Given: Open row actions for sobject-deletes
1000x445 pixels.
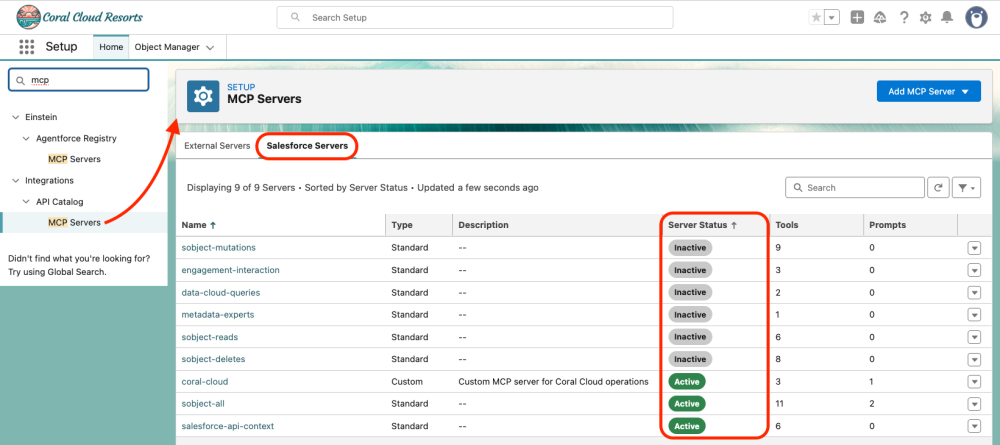Looking at the screenshot, I should pos(974,360).
